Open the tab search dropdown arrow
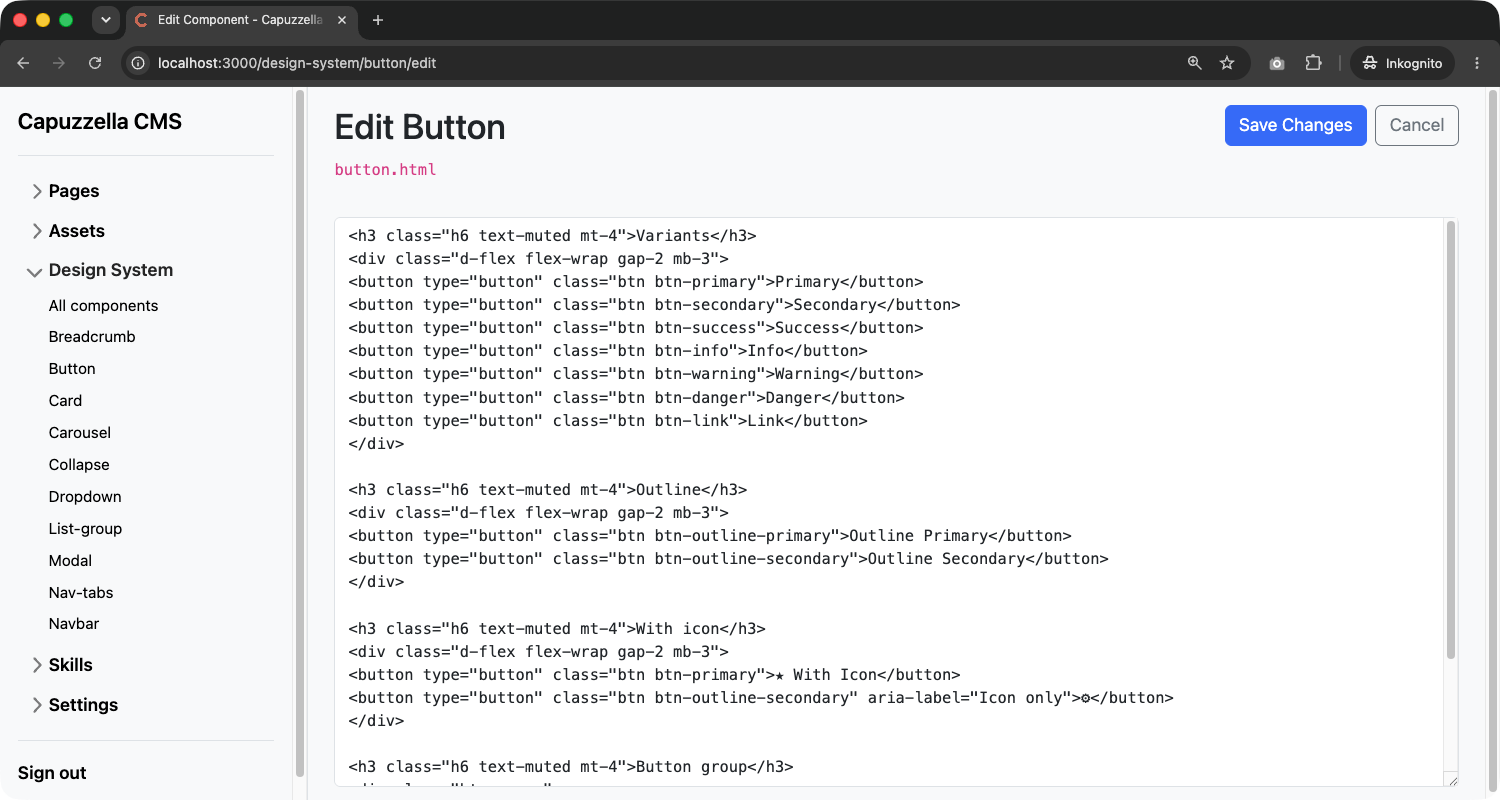Viewport: 1500px width, 800px height. pos(105,20)
